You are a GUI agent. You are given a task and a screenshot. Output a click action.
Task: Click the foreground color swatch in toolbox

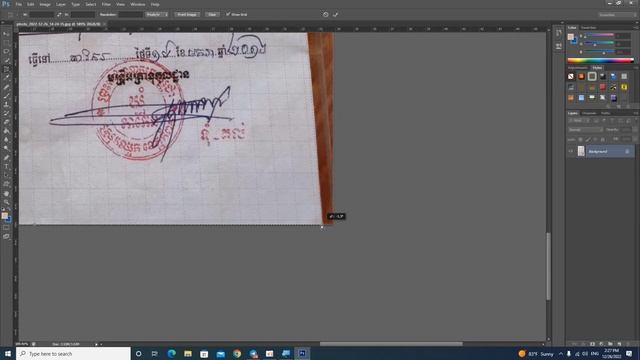point(4,216)
